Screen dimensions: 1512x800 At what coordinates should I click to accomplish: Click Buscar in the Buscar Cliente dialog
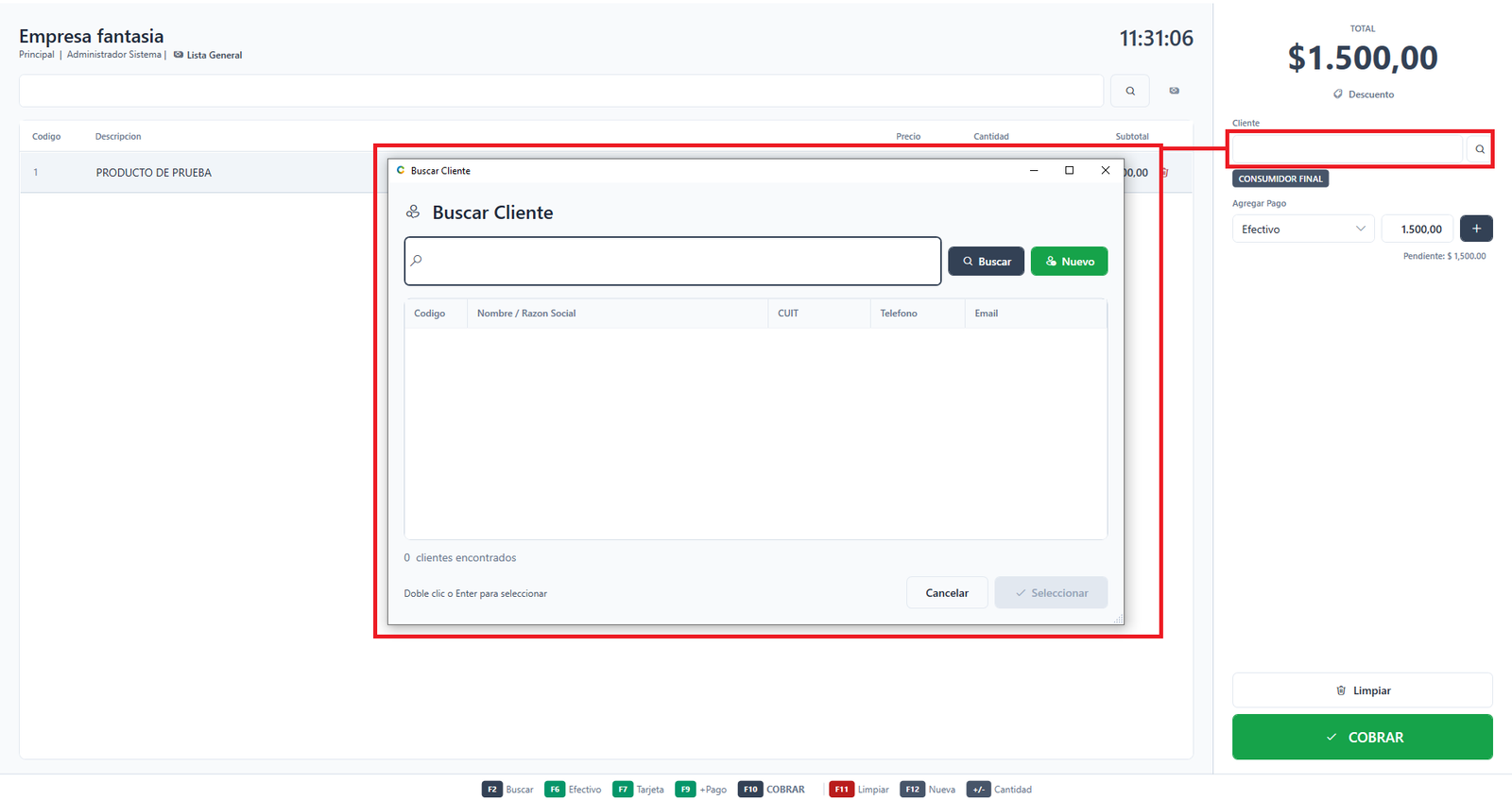(x=986, y=262)
